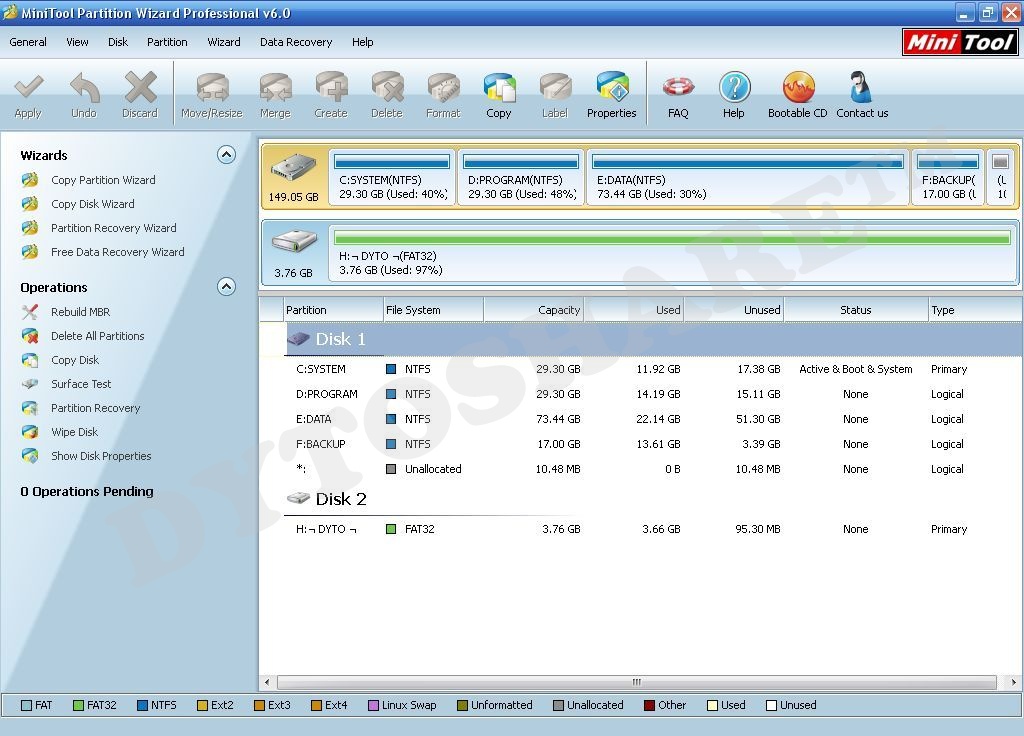The image size is (1024, 736).
Task: Click the scrollbar left arrow
Action: (x=267, y=682)
